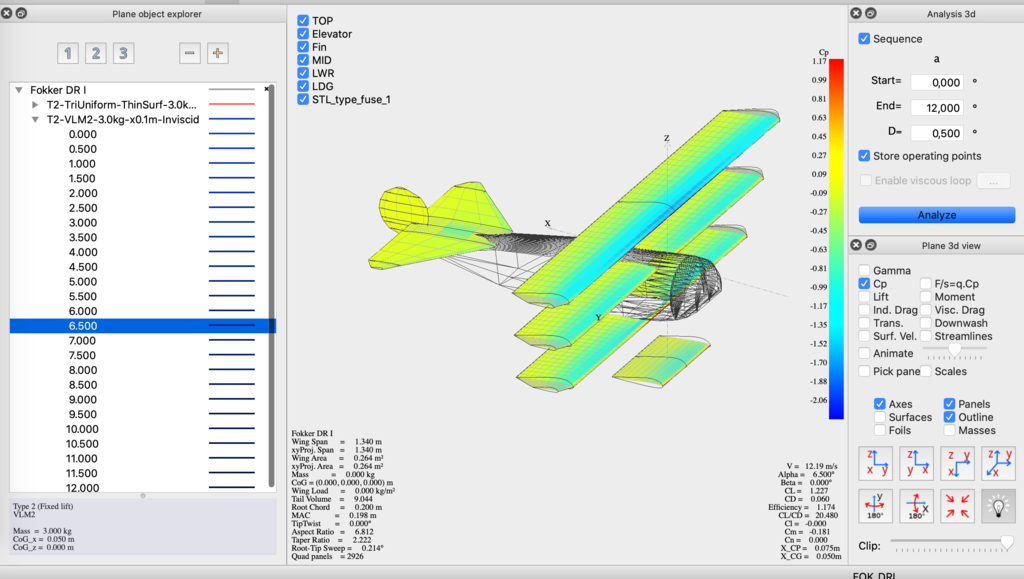Image resolution: width=1024 pixels, height=579 pixels.
Task: Expand the T2-TriUniform-ThinSurf polar node
Action: pos(35,105)
